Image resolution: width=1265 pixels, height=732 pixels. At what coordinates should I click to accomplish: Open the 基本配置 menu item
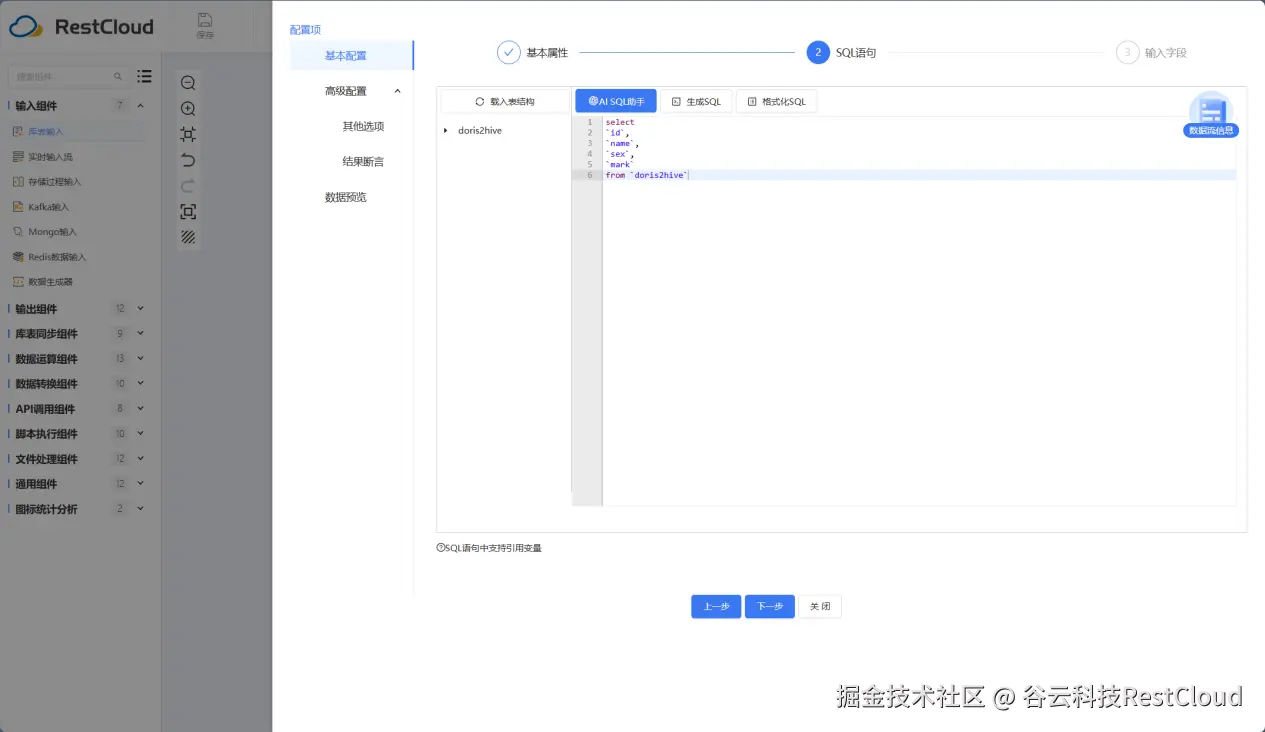352,56
